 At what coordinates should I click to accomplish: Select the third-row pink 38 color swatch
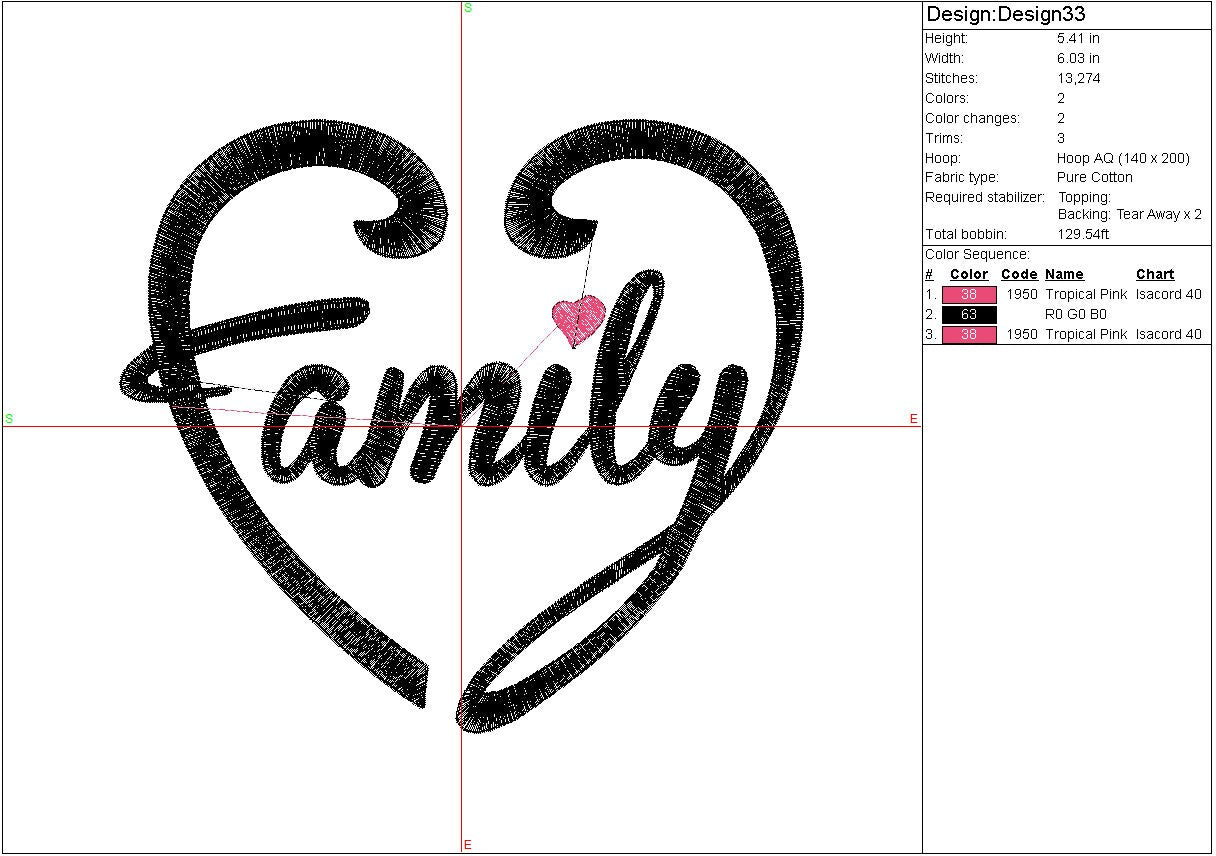coord(968,335)
